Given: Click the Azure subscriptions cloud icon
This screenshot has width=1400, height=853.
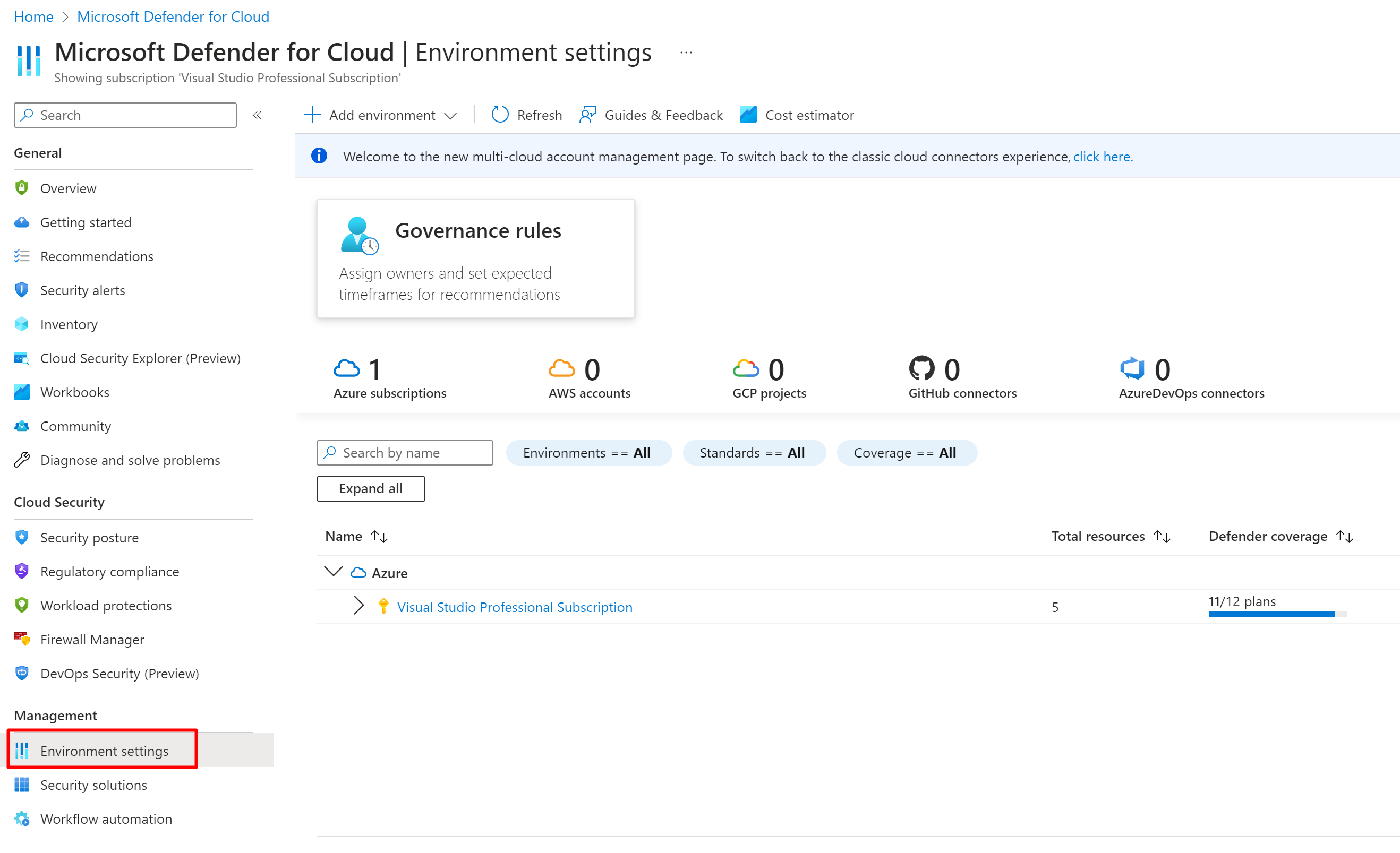Looking at the screenshot, I should [347, 369].
